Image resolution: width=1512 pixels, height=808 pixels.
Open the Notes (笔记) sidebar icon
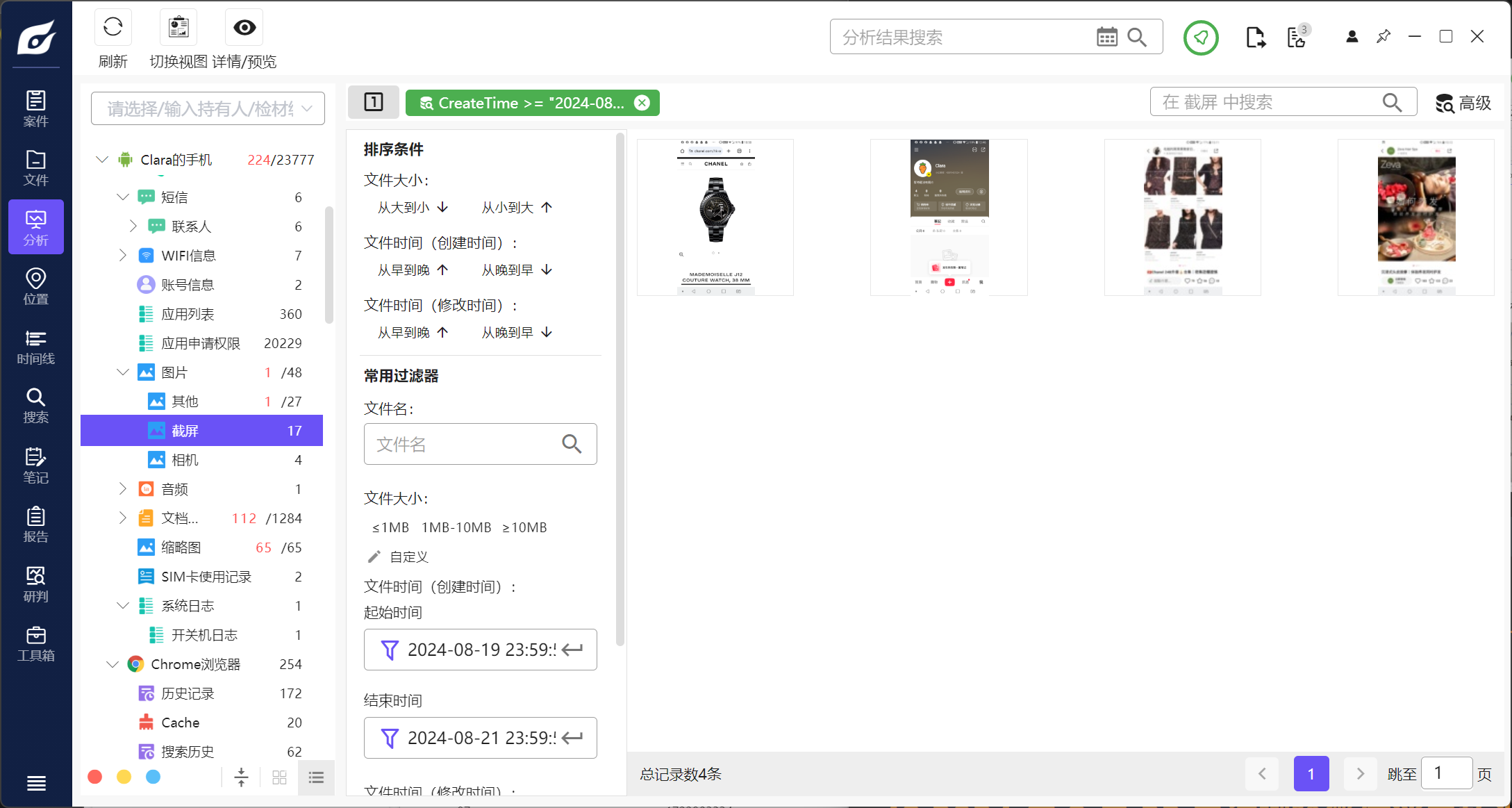[x=36, y=465]
